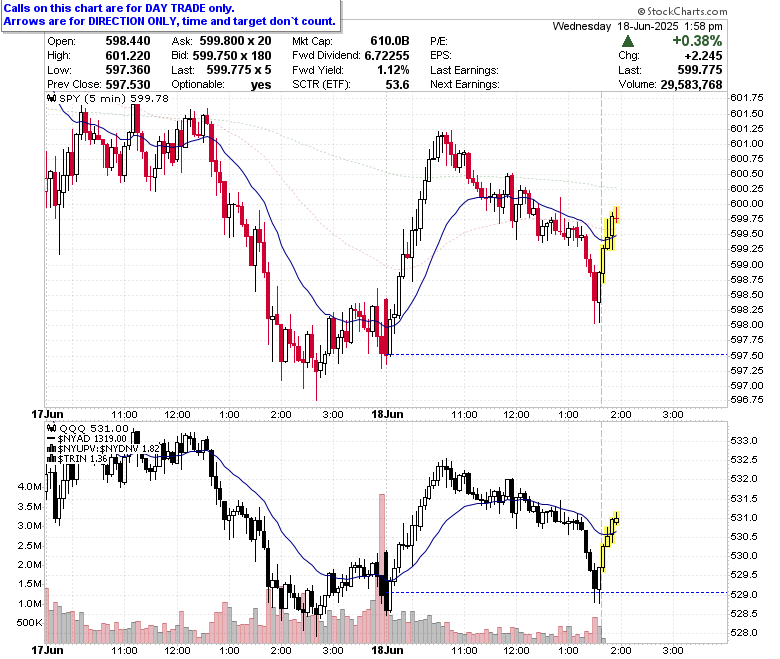Click the 533.0 QQQ price axis label
Screen dimensions: 780x659
744,440
